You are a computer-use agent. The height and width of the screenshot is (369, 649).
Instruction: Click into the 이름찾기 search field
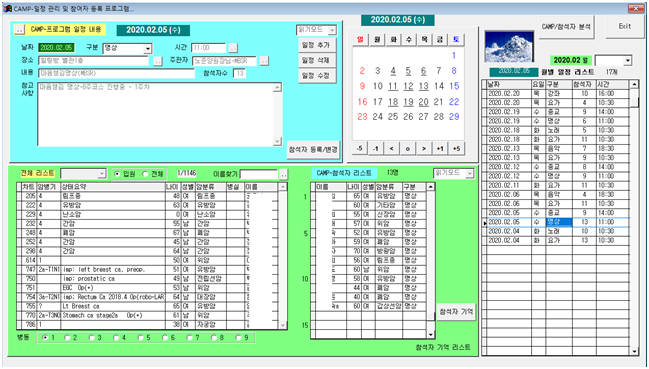point(259,175)
